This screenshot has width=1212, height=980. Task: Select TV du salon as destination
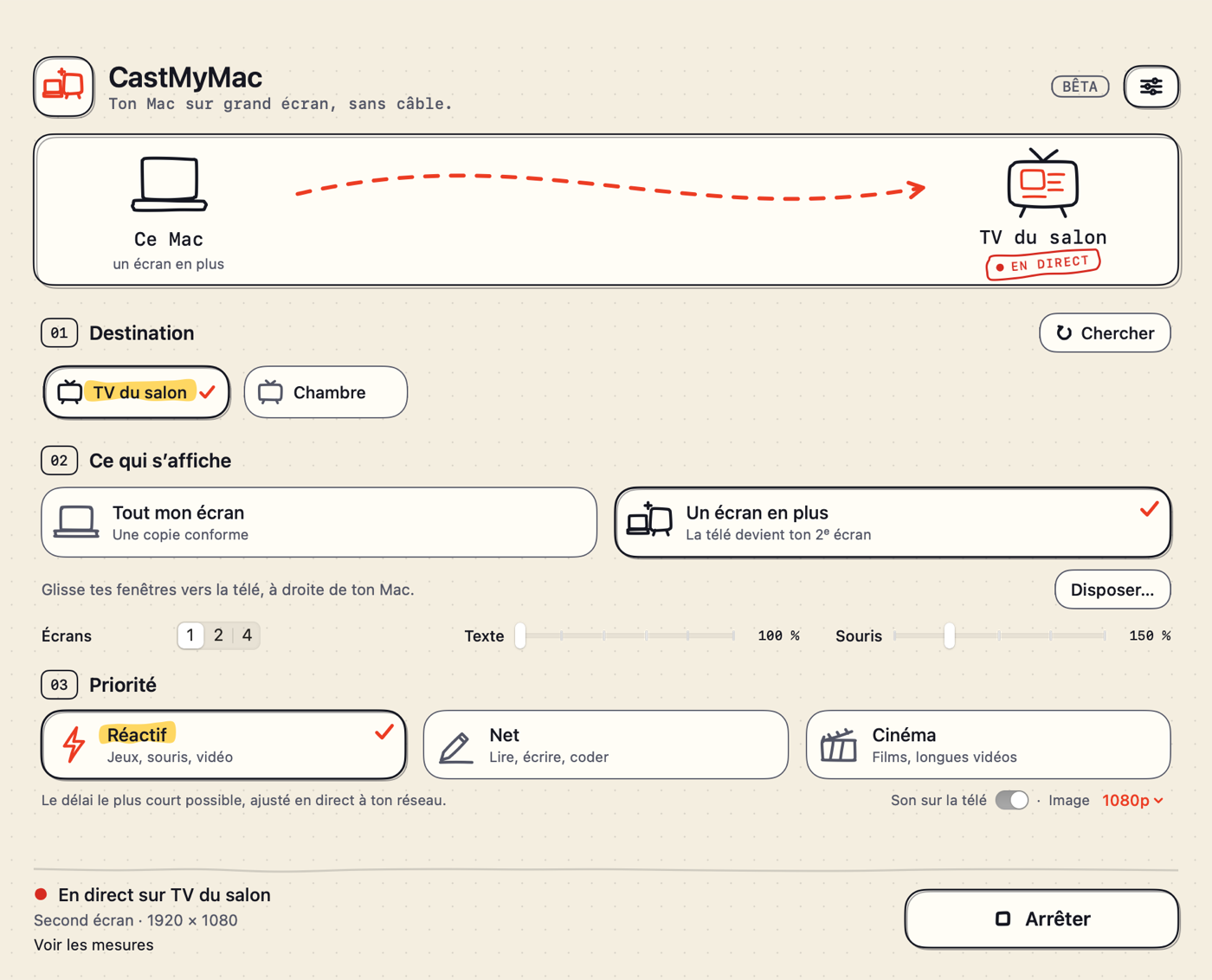[137, 392]
